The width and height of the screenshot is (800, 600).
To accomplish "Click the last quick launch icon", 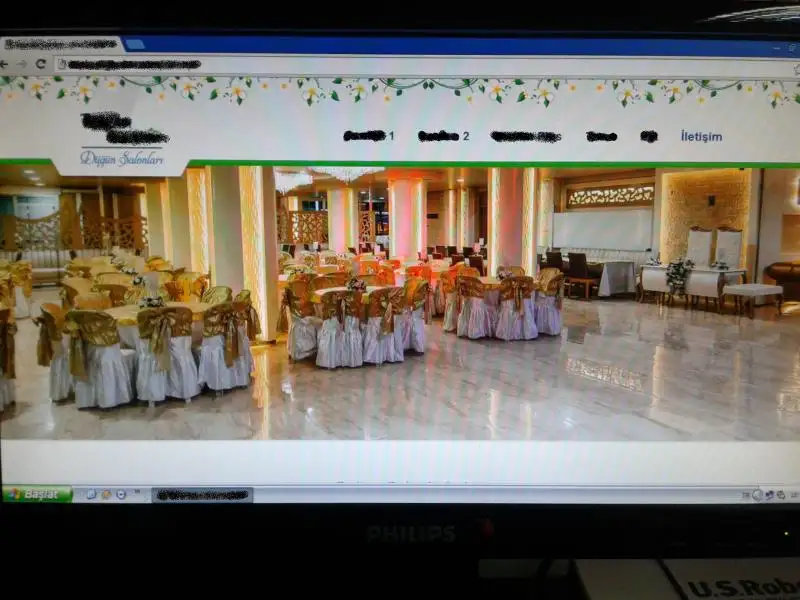I will coord(121,494).
